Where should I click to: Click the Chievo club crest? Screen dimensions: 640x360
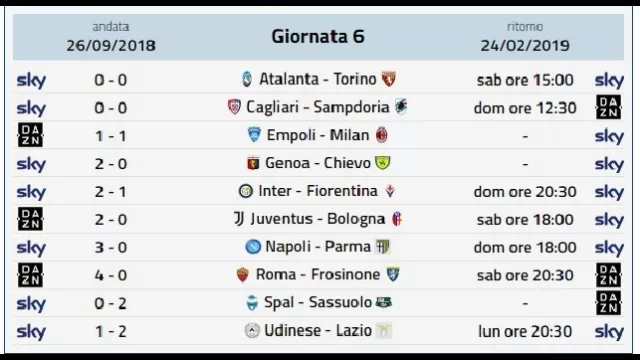382,163
